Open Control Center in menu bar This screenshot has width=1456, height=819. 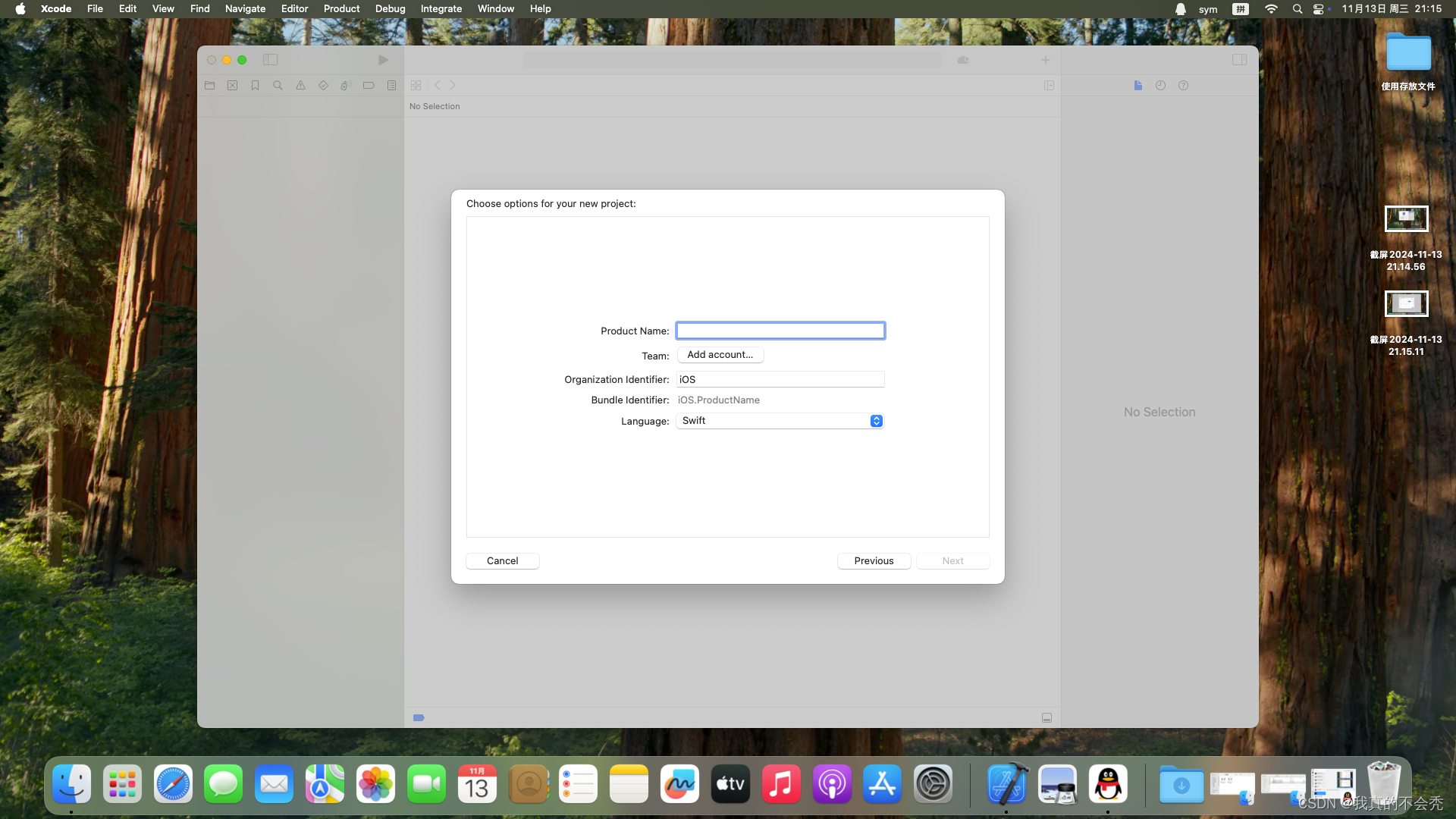pos(1319,9)
